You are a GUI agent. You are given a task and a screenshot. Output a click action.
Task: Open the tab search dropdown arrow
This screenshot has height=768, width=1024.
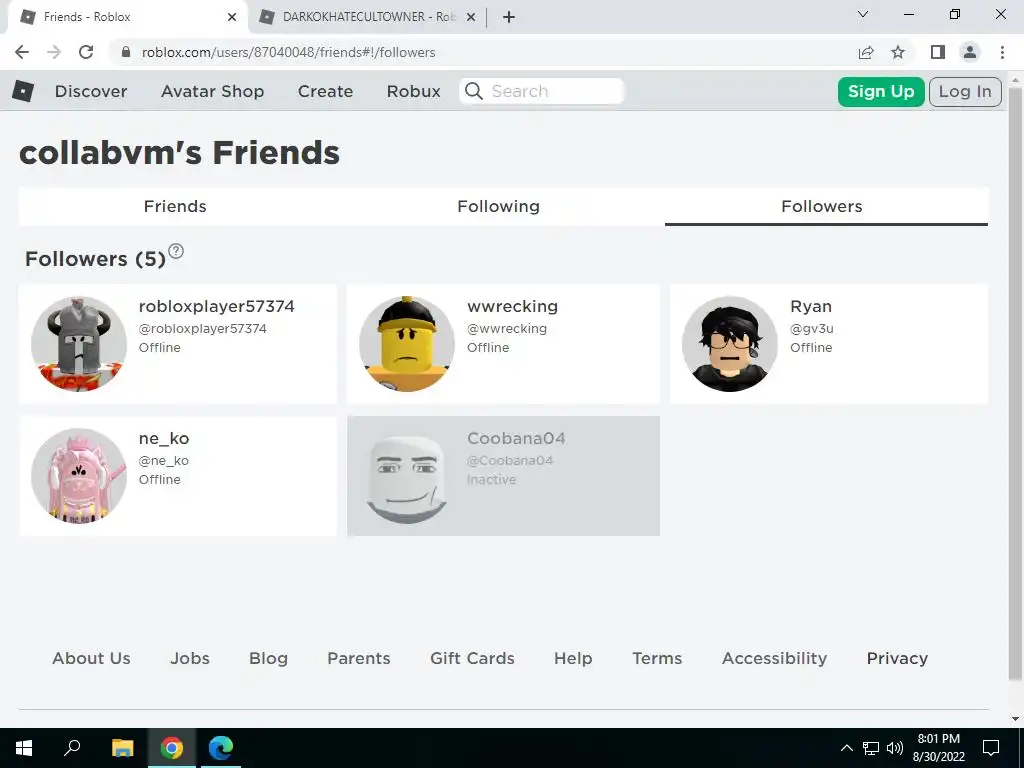tap(863, 14)
